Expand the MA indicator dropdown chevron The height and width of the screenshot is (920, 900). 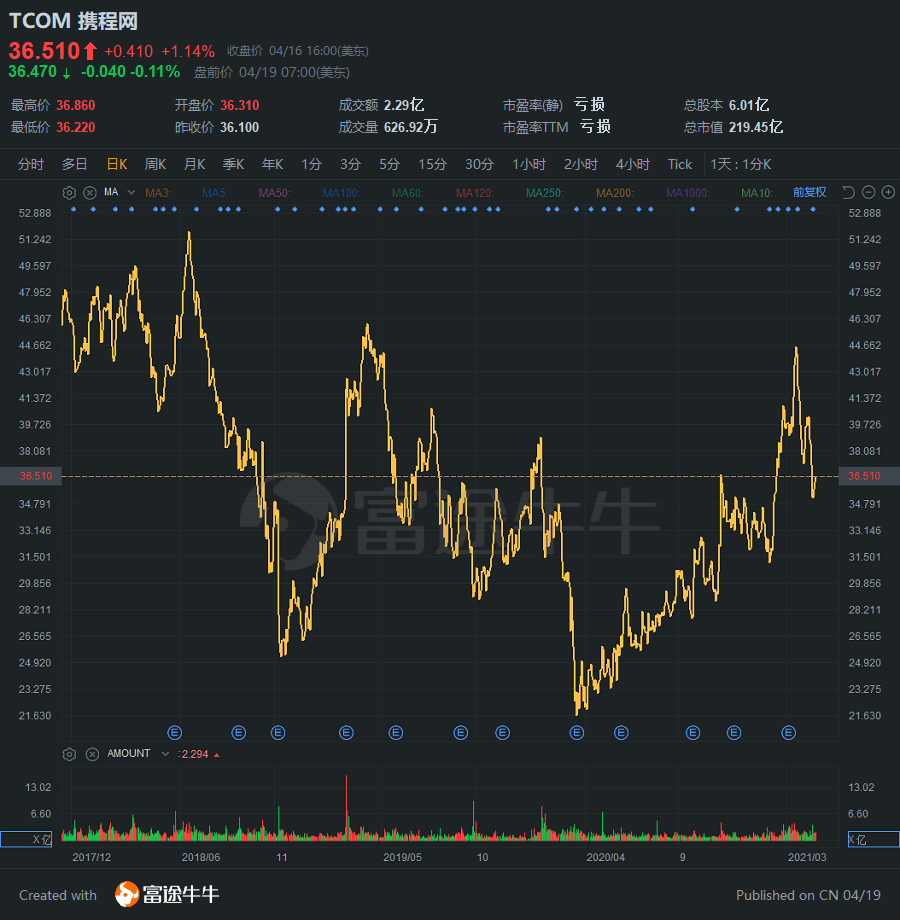pyautogui.click(x=131, y=192)
